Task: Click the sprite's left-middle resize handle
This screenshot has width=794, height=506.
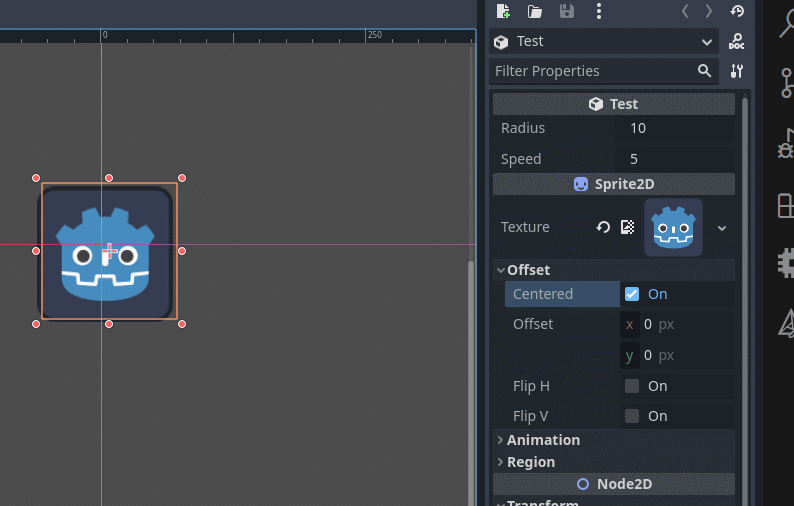Action: [36, 251]
